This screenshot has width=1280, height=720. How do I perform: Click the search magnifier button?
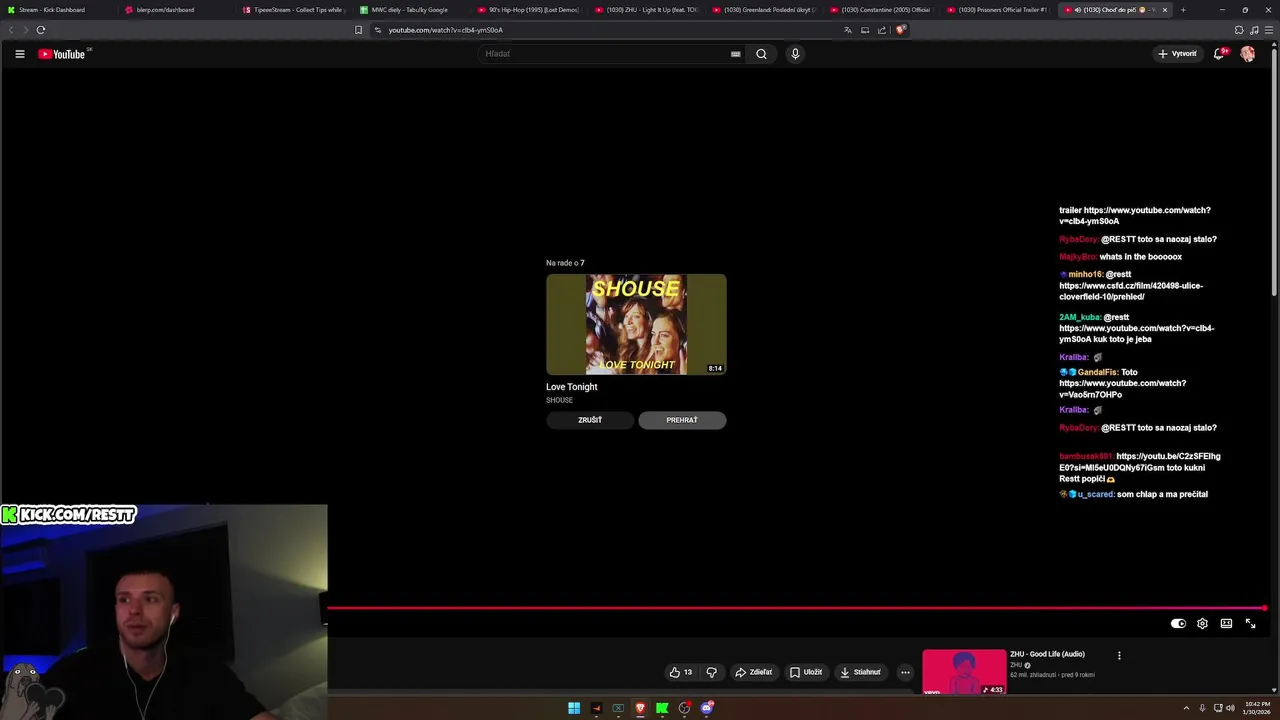coord(761,54)
